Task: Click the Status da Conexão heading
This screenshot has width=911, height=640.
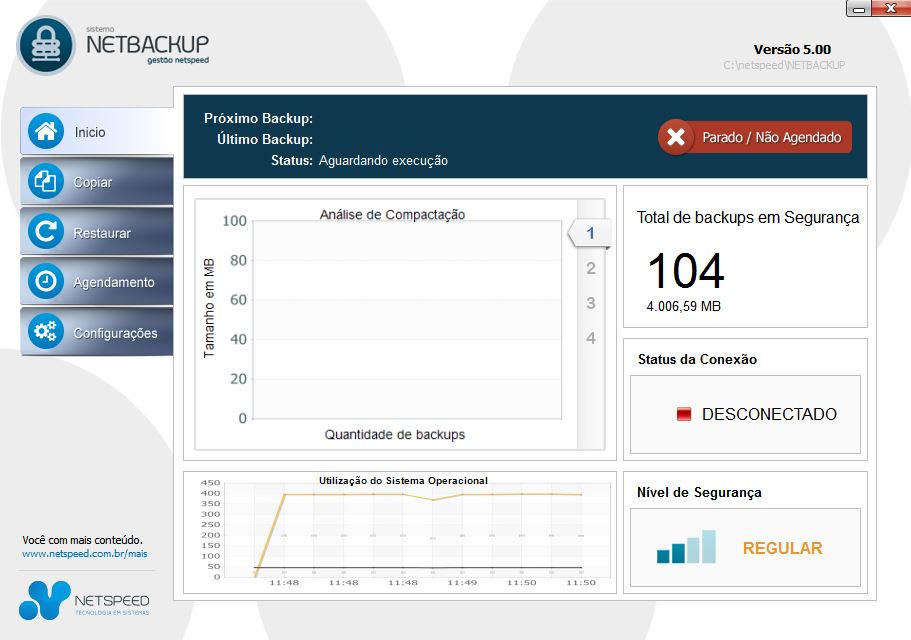Action: [x=697, y=359]
